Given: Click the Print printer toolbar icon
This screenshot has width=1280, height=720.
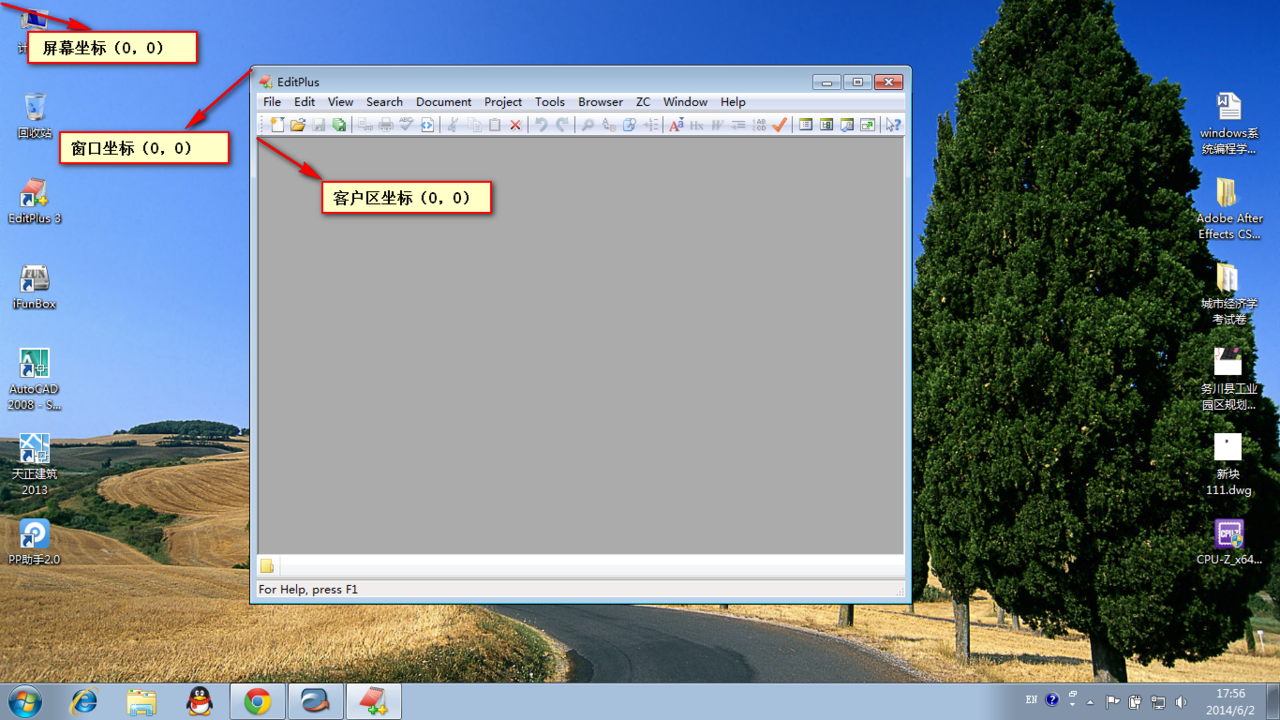Looking at the screenshot, I should 385,125.
